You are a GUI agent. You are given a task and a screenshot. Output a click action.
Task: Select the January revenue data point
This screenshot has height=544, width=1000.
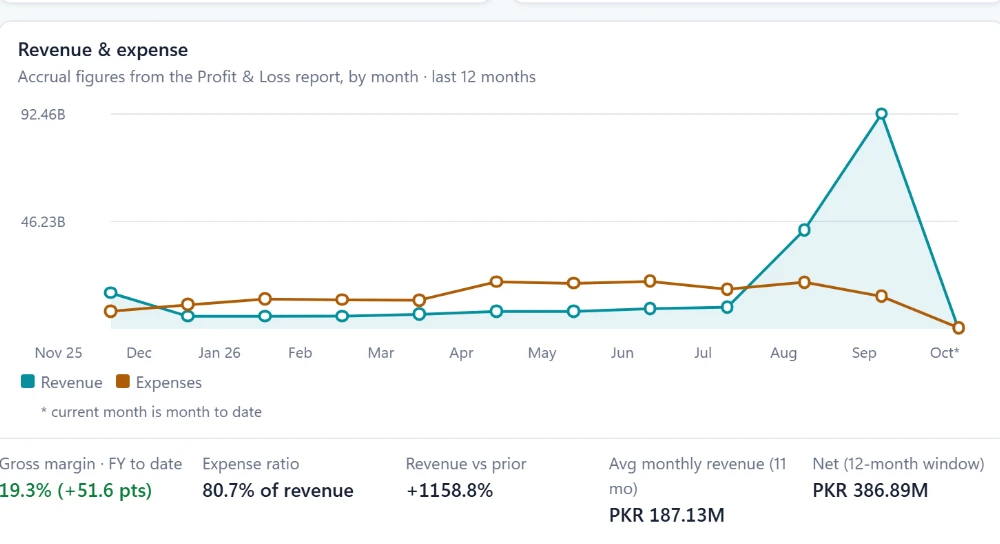tap(265, 316)
